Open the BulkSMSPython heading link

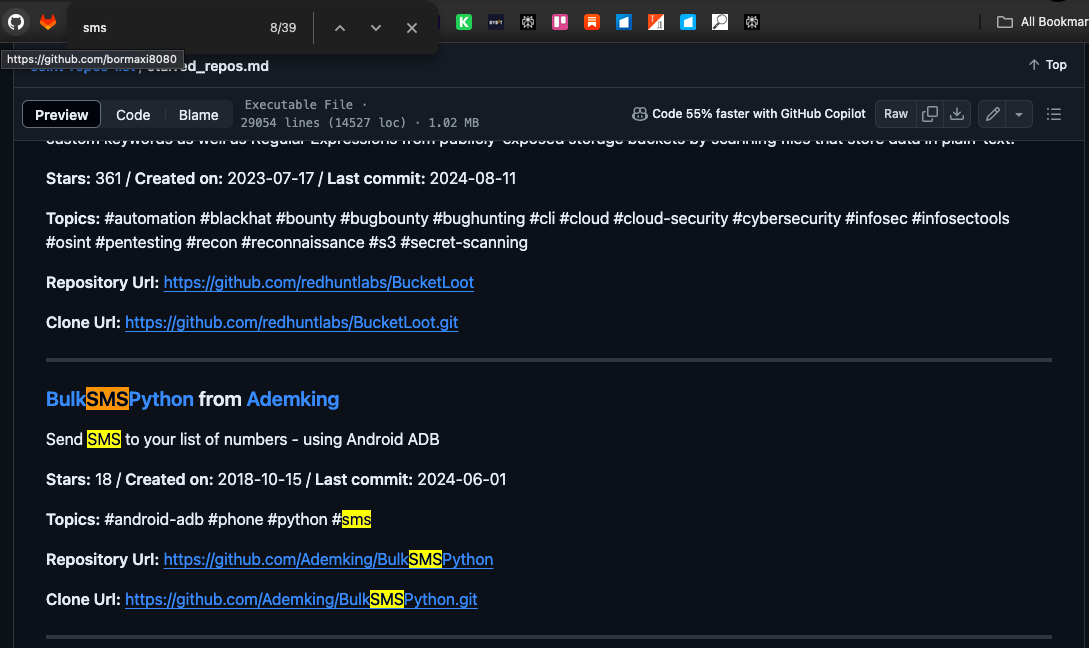119,399
